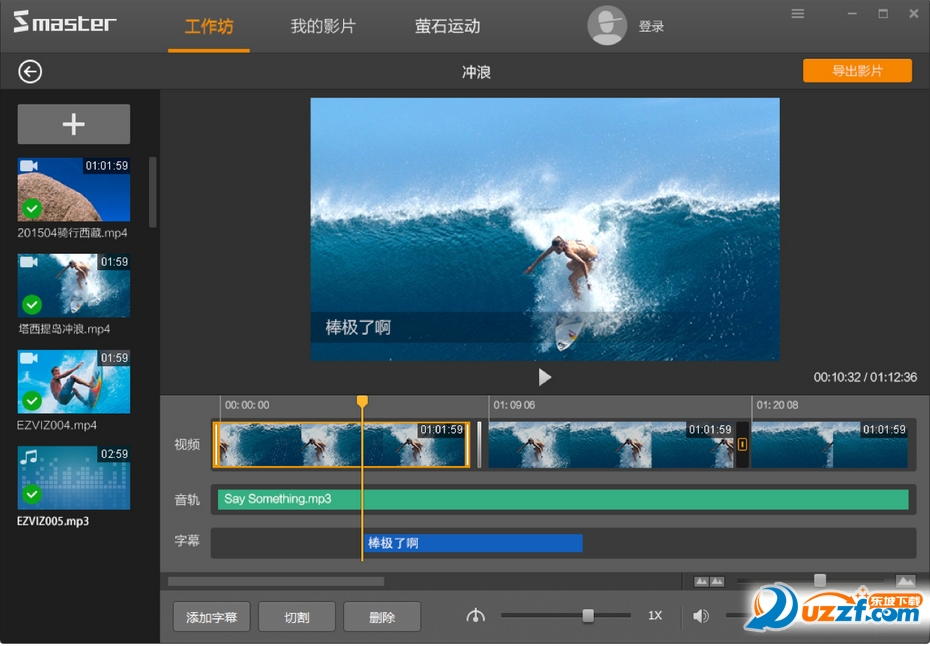Play the video preview
The width and height of the screenshot is (930, 646).
[545, 377]
